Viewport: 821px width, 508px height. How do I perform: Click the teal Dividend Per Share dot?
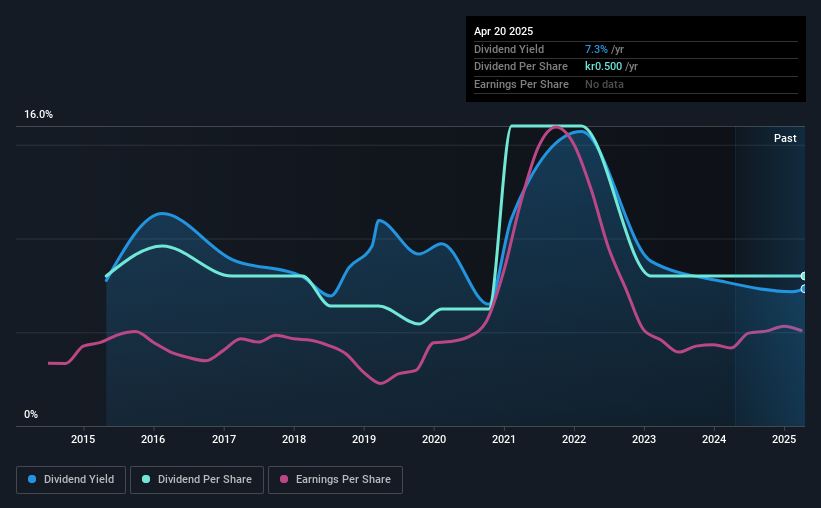(x=146, y=479)
